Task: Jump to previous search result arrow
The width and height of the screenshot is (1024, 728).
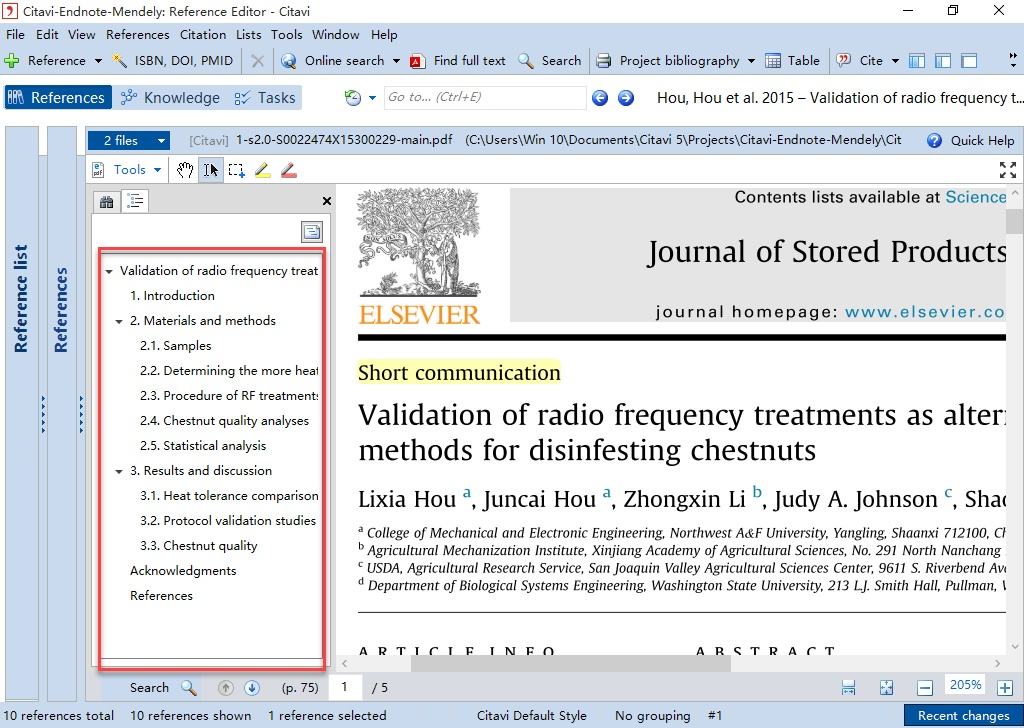Action: (225, 688)
